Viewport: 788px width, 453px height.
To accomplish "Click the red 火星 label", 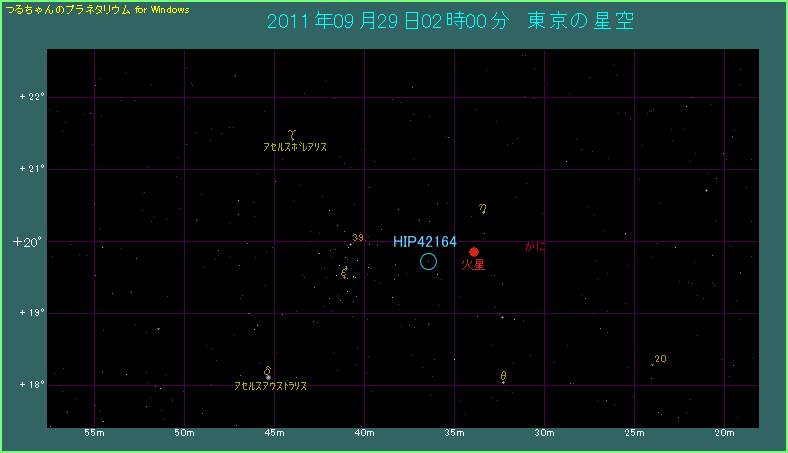I will (x=472, y=266).
